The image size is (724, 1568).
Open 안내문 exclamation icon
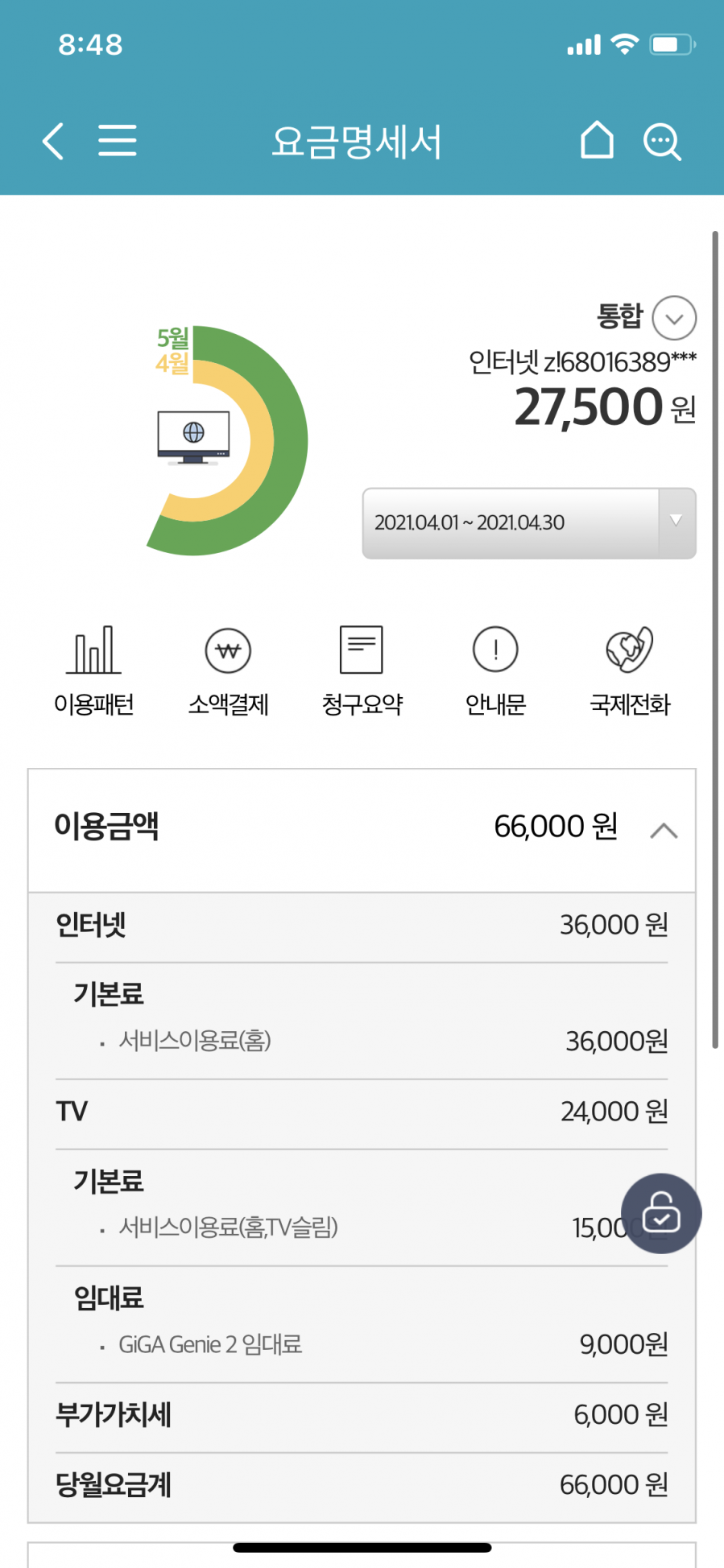pos(495,650)
